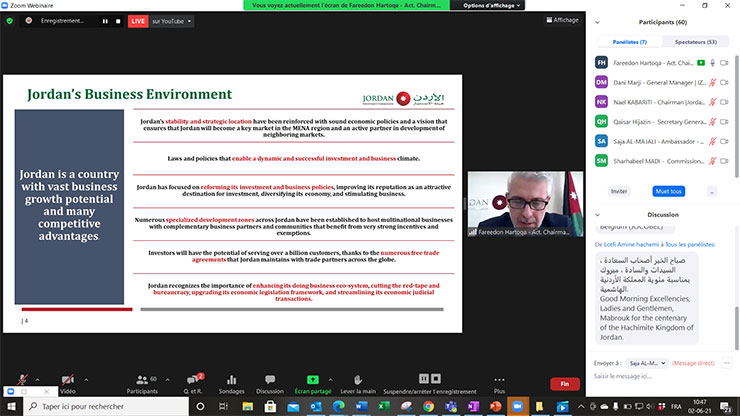The height and width of the screenshot is (416, 740).
Task: Unmute the microphone in the toolbar
Action: [22, 380]
